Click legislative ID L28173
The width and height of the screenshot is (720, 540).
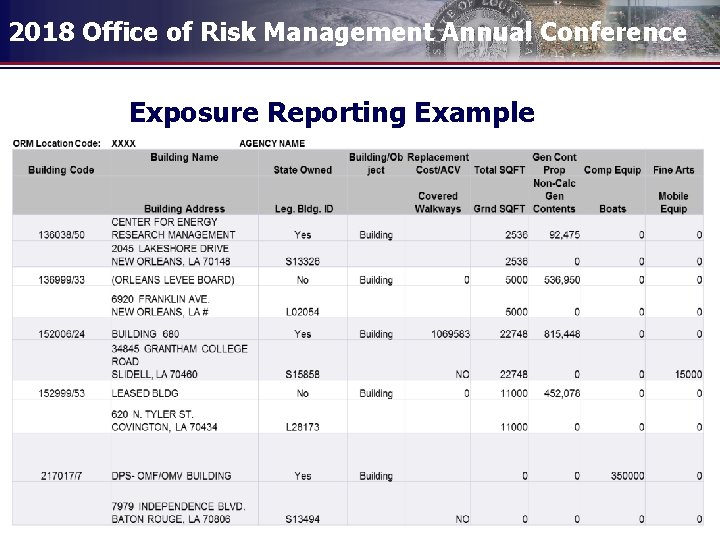[302, 428]
